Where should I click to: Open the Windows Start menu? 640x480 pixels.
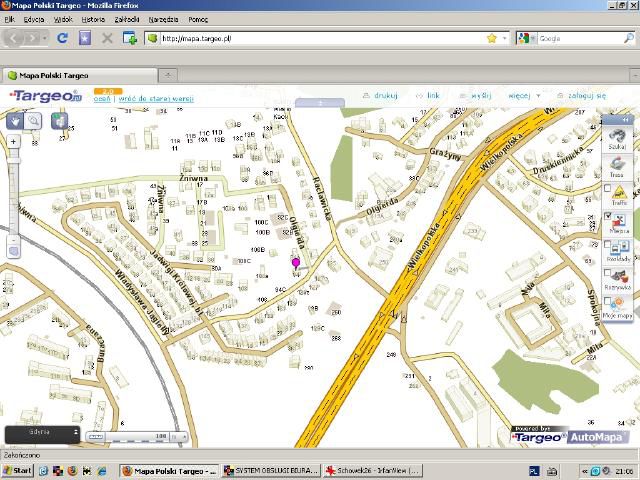click(x=17, y=471)
